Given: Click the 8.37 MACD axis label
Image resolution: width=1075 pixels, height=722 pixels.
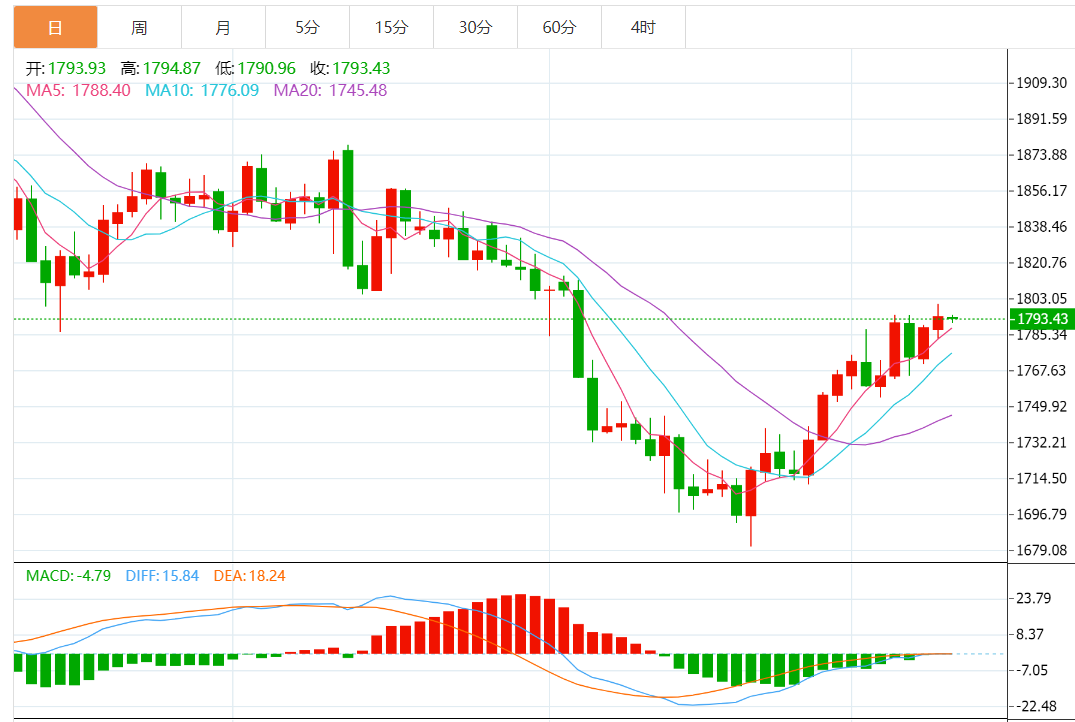Looking at the screenshot, I should click(1030, 634).
